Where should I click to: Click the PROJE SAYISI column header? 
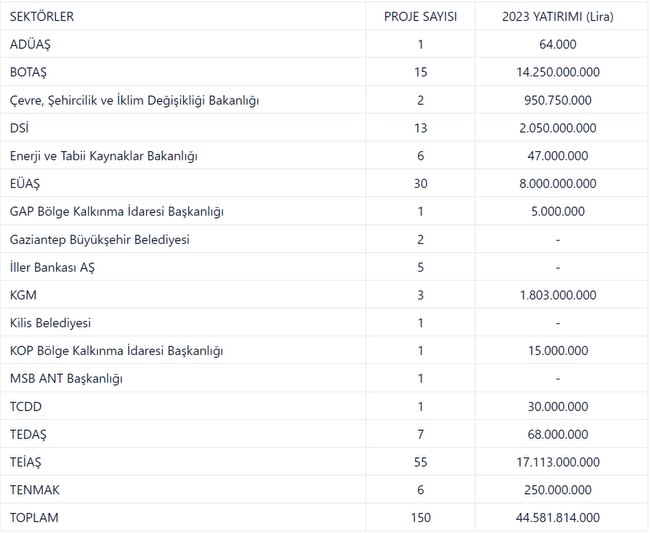[x=420, y=17]
